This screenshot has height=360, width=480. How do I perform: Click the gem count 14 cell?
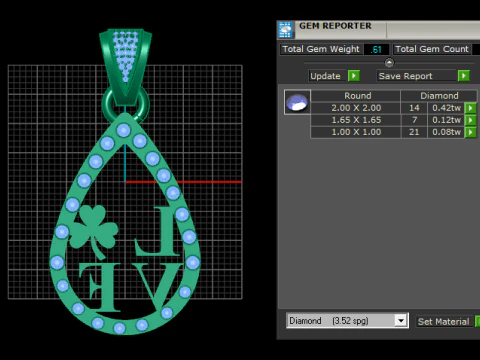tap(414, 108)
